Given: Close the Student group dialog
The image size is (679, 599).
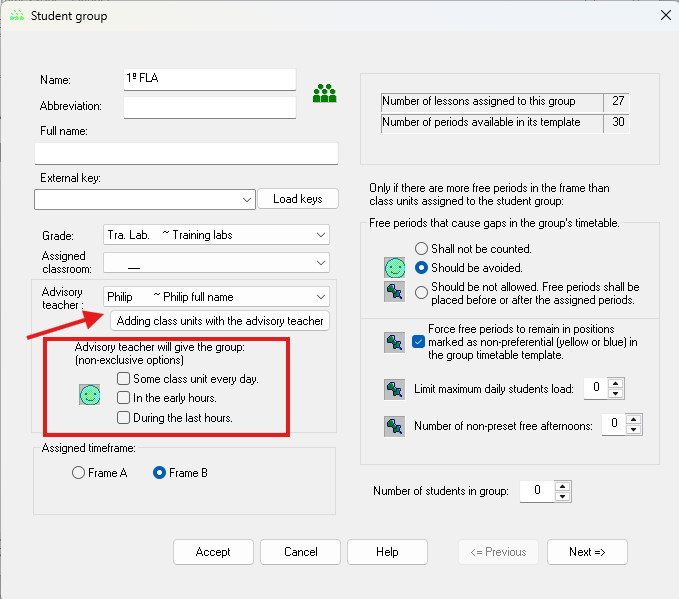Looking at the screenshot, I should point(666,16).
